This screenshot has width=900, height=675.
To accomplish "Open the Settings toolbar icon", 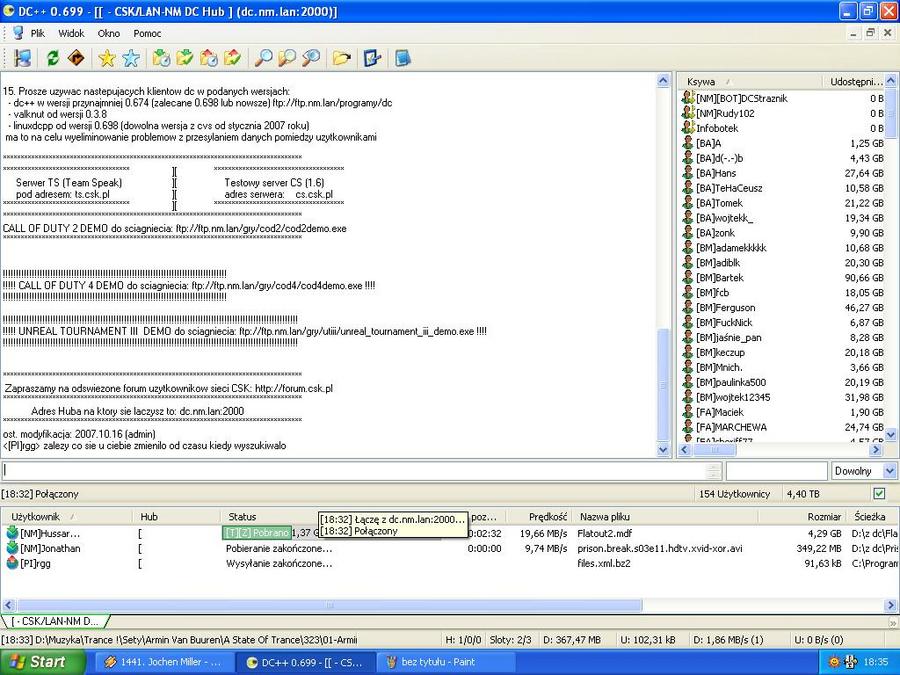I will (x=372, y=58).
